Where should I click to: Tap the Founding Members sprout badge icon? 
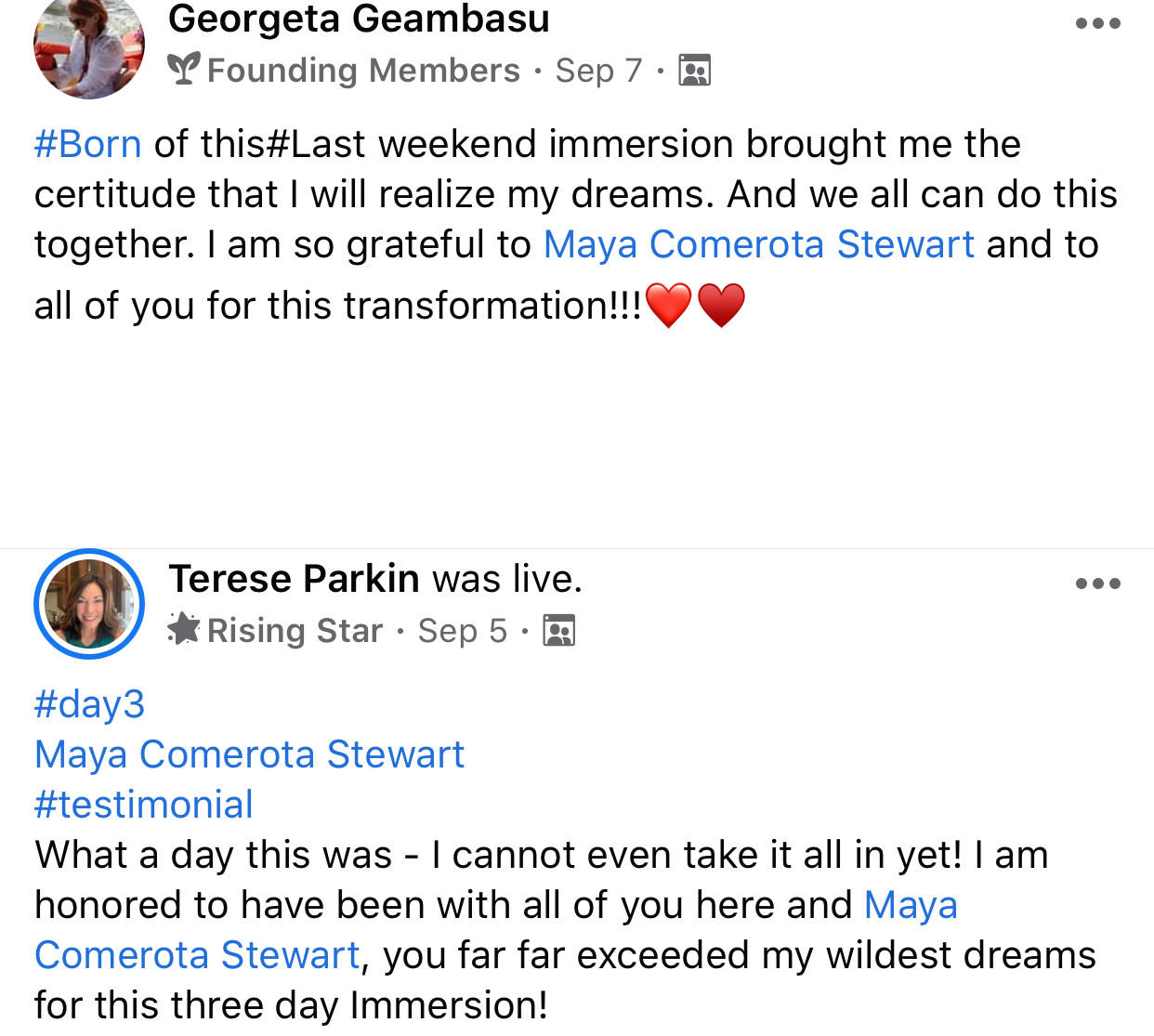coord(184,70)
